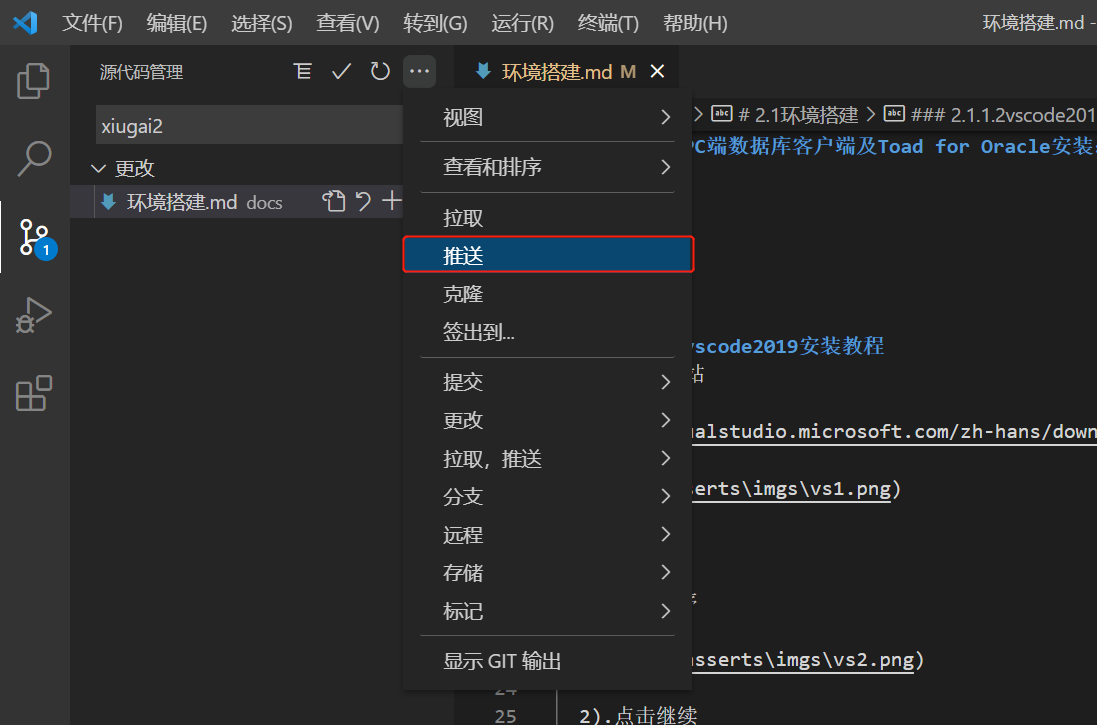Open the Extensions view icon
The image size is (1097, 725).
(x=34, y=393)
